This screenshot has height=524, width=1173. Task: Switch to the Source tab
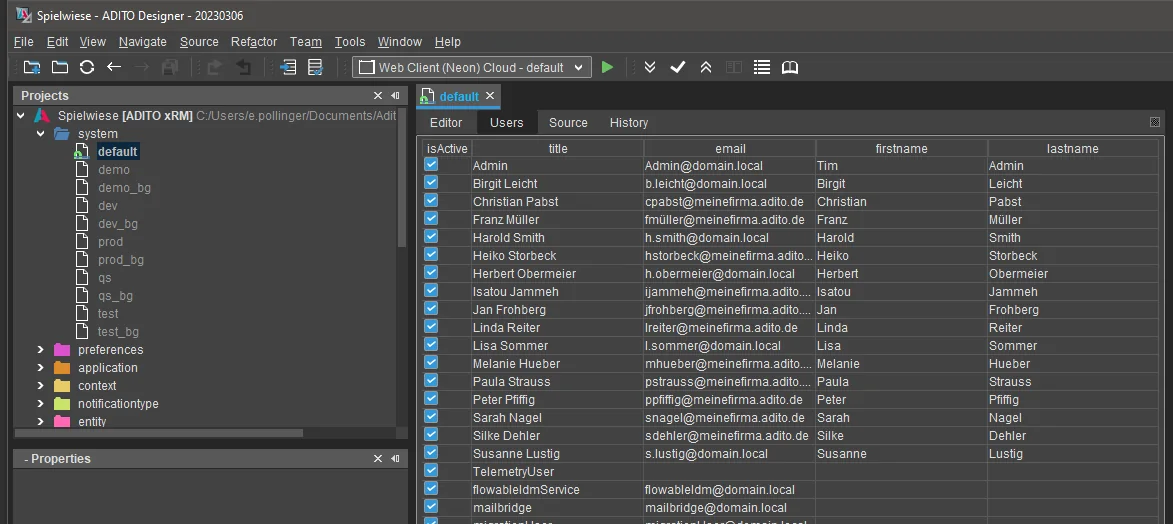pyautogui.click(x=568, y=123)
